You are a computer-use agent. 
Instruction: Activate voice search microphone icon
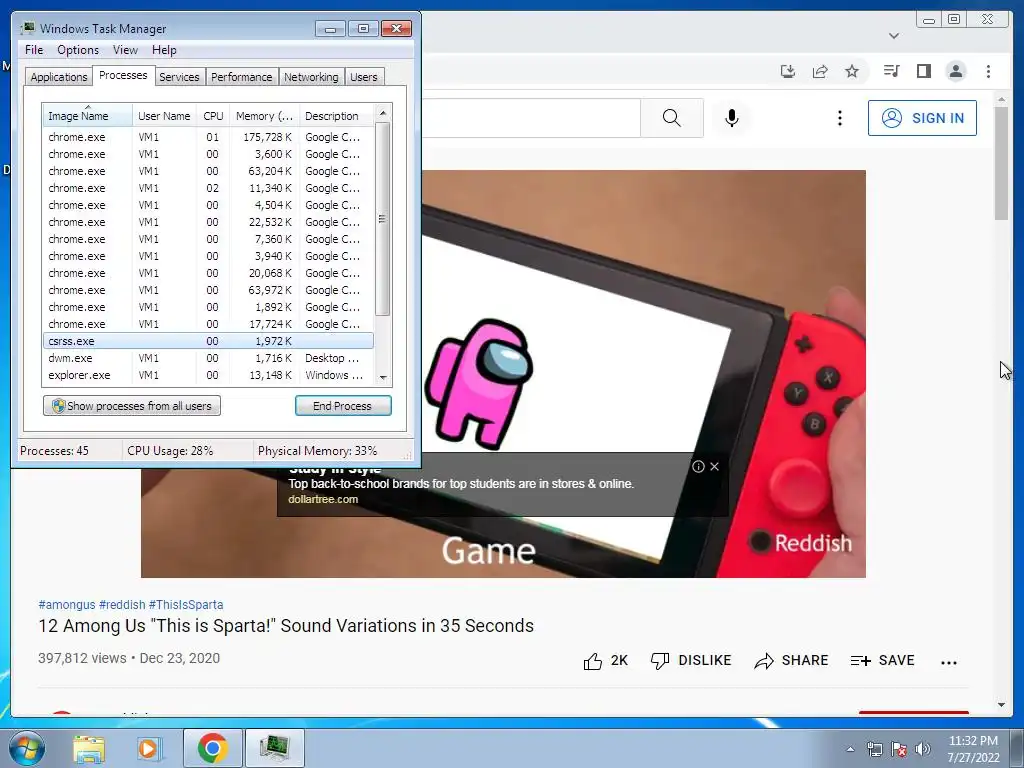click(x=732, y=118)
